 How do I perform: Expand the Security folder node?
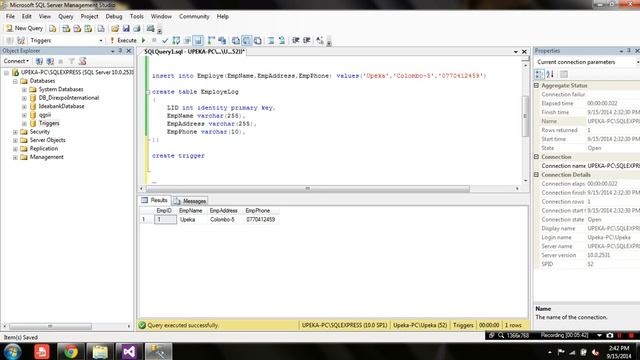pos(16,132)
